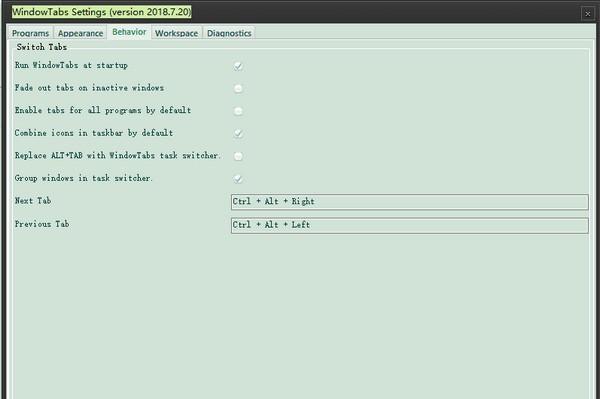
Task: Uncheck Run WindowTabs at startup
Action: coord(238,66)
